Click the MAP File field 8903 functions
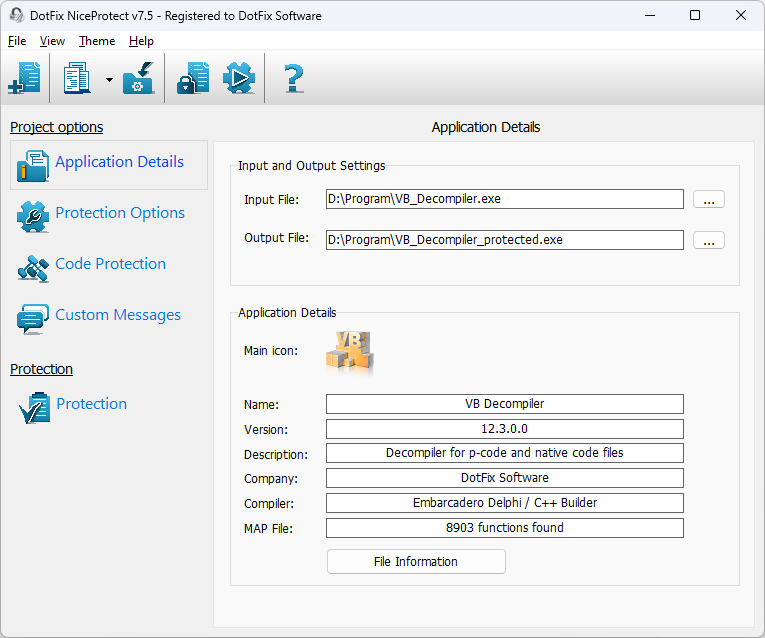Viewport: 765px width, 638px height. (x=504, y=528)
